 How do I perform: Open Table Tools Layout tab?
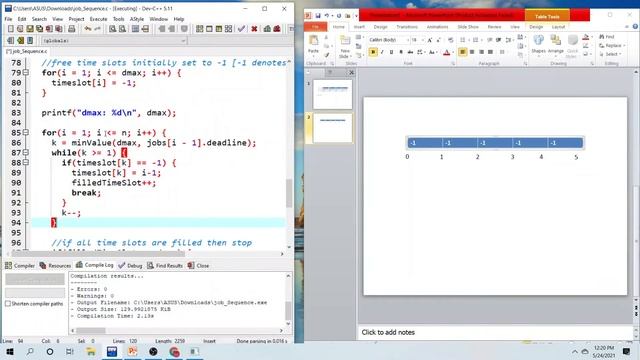pos(558,27)
